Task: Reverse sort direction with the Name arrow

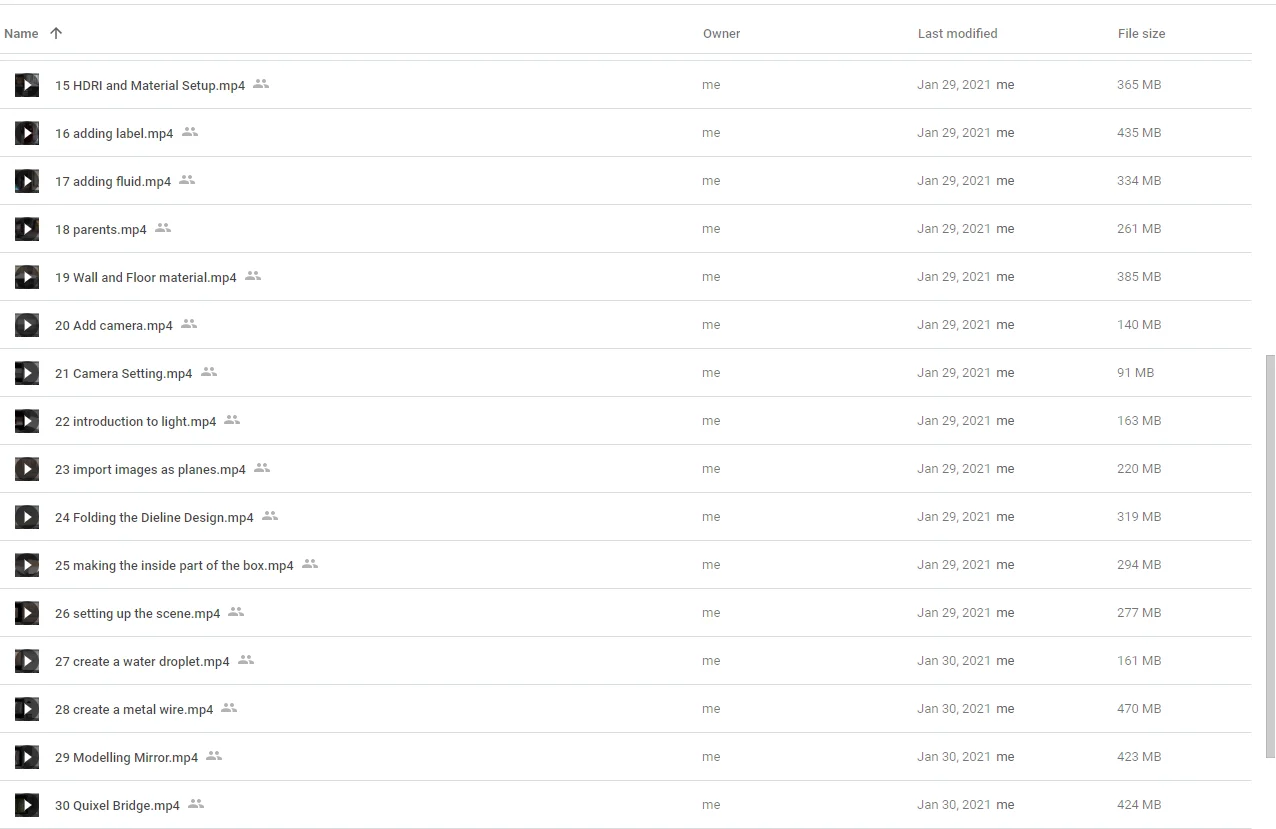Action: [x=56, y=33]
